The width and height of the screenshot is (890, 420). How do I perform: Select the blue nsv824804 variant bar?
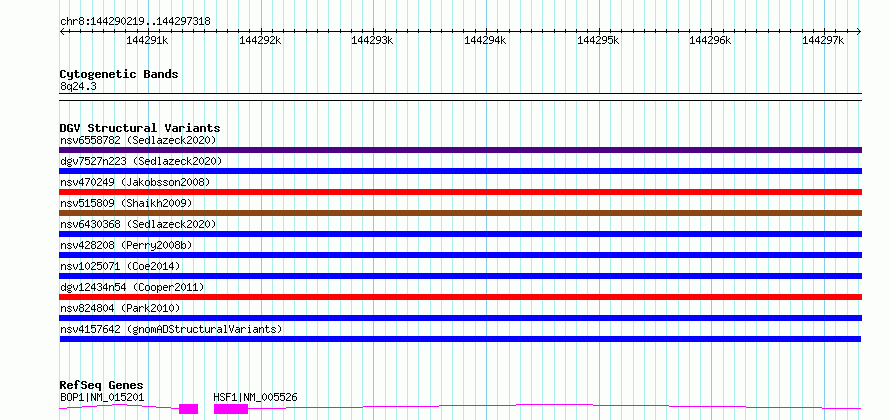click(460, 318)
